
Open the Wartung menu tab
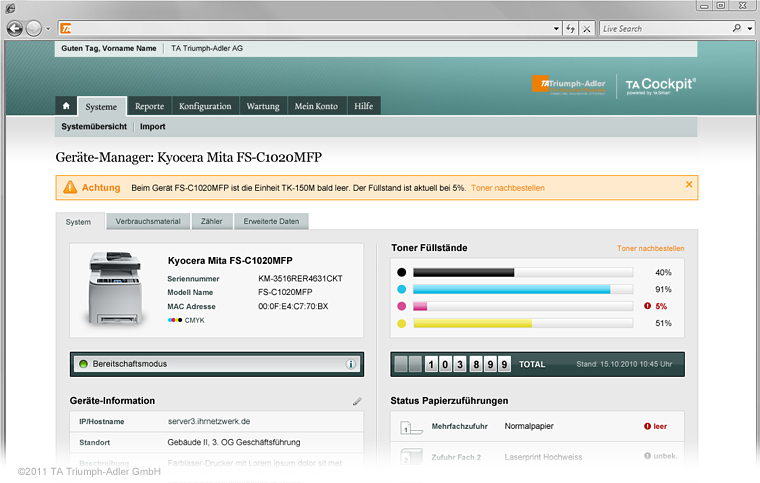[x=263, y=106]
